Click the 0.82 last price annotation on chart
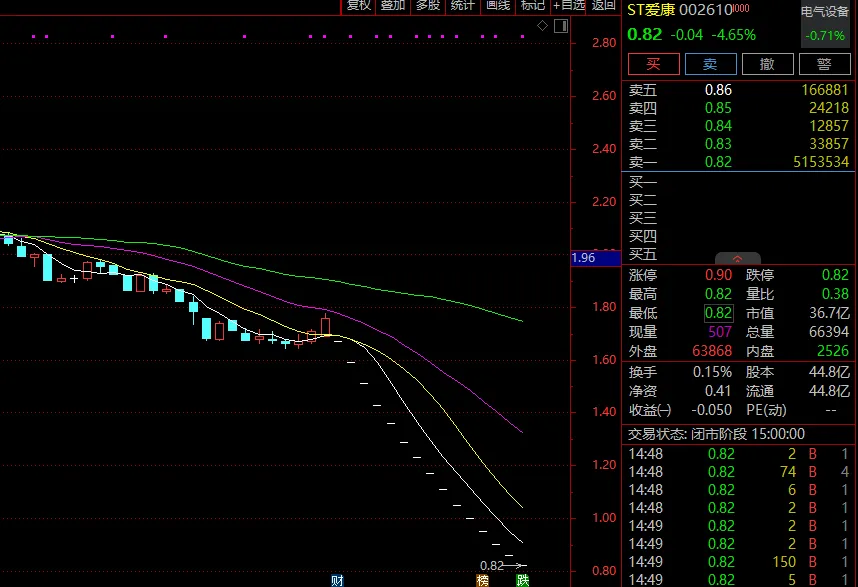The height and width of the screenshot is (587, 858). coord(491,566)
